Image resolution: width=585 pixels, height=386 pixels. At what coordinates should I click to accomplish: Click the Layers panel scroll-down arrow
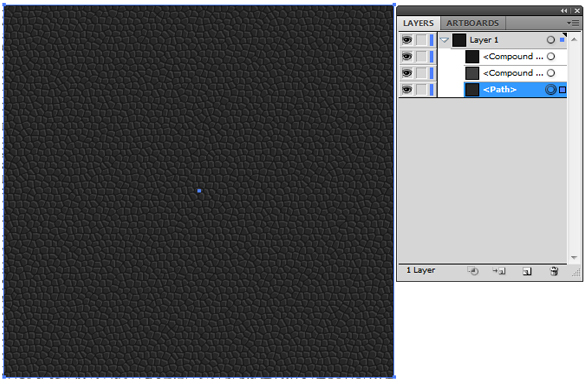click(x=574, y=258)
